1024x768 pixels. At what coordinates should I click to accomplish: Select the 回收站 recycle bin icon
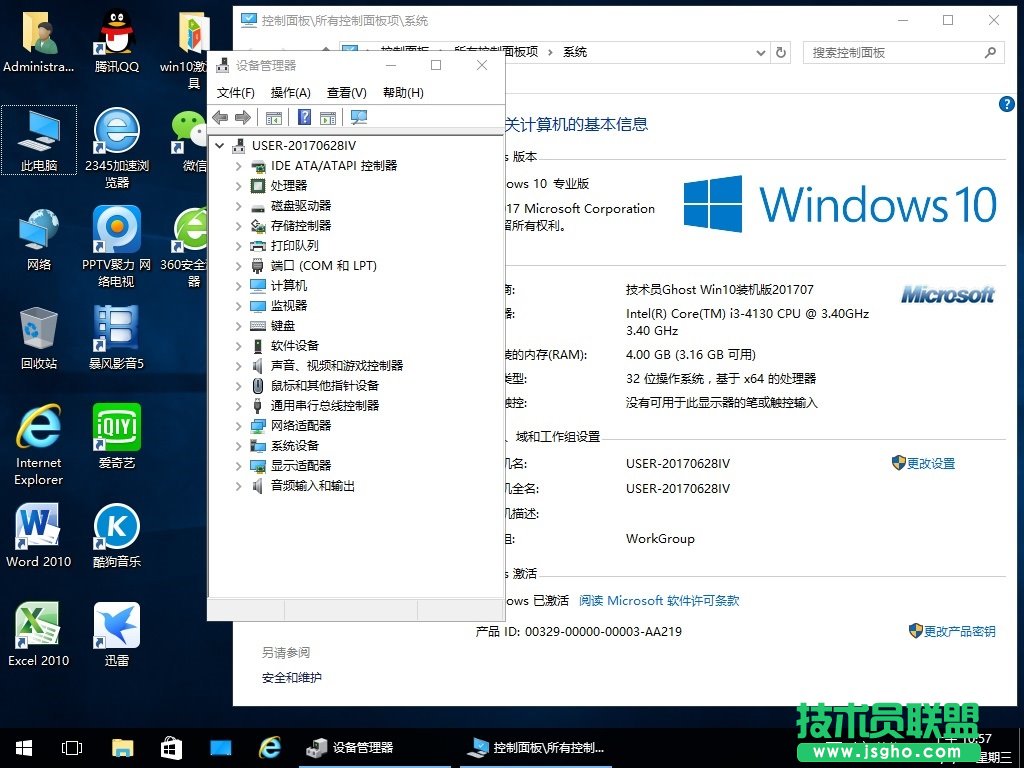coord(39,338)
